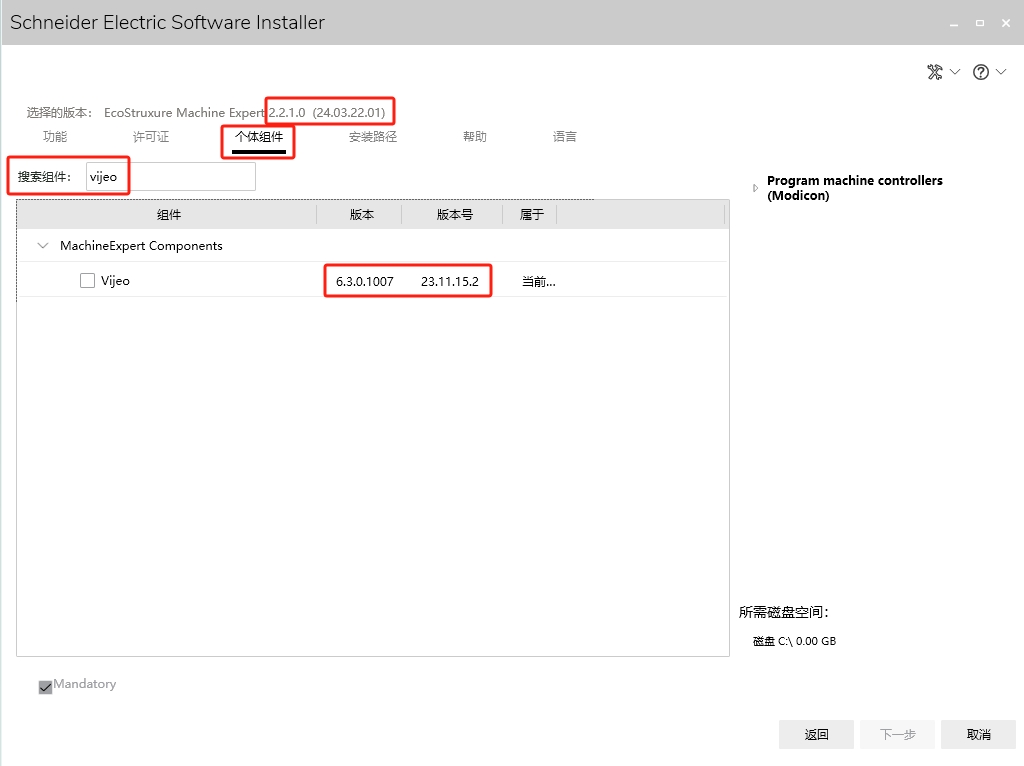
Task: Go to the 安装路径 tab
Action: (x=373, y=137)
